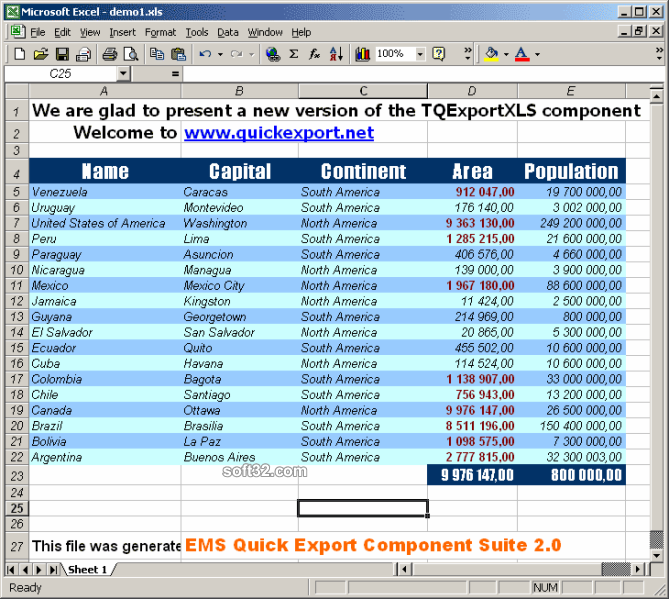
Task: Expand the far-right toolbar options chevron
Action: tap(660, 54)
